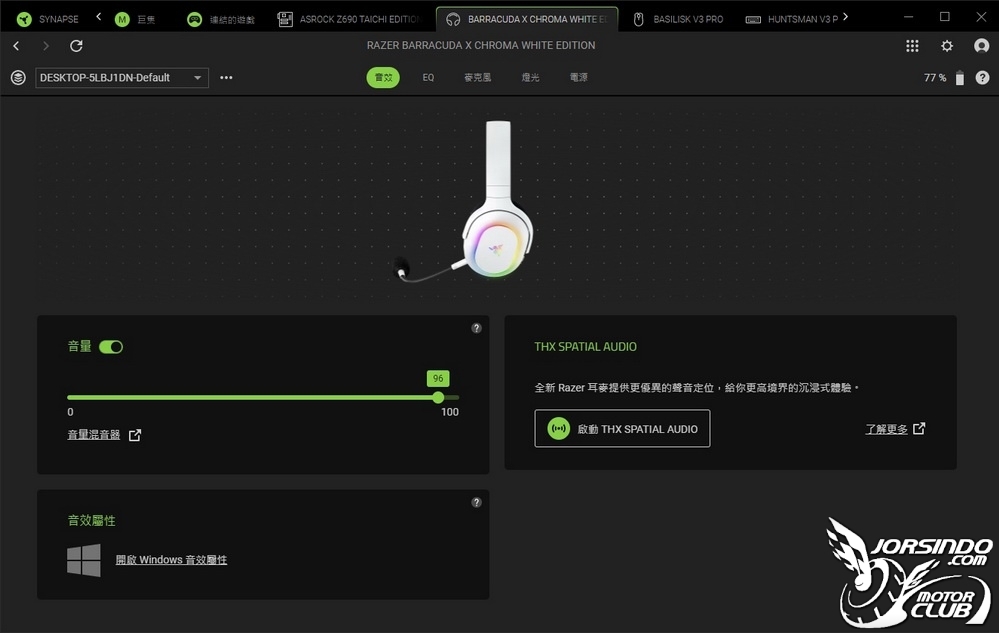Click the Barracuda X headset image
Screen dimensions: 999x633
click(x=465, y=201)
